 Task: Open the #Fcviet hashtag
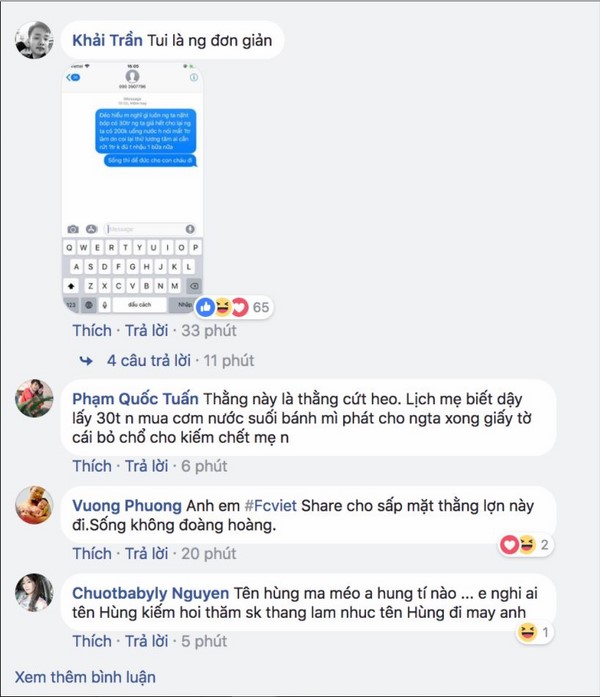[x=271, y=506]
